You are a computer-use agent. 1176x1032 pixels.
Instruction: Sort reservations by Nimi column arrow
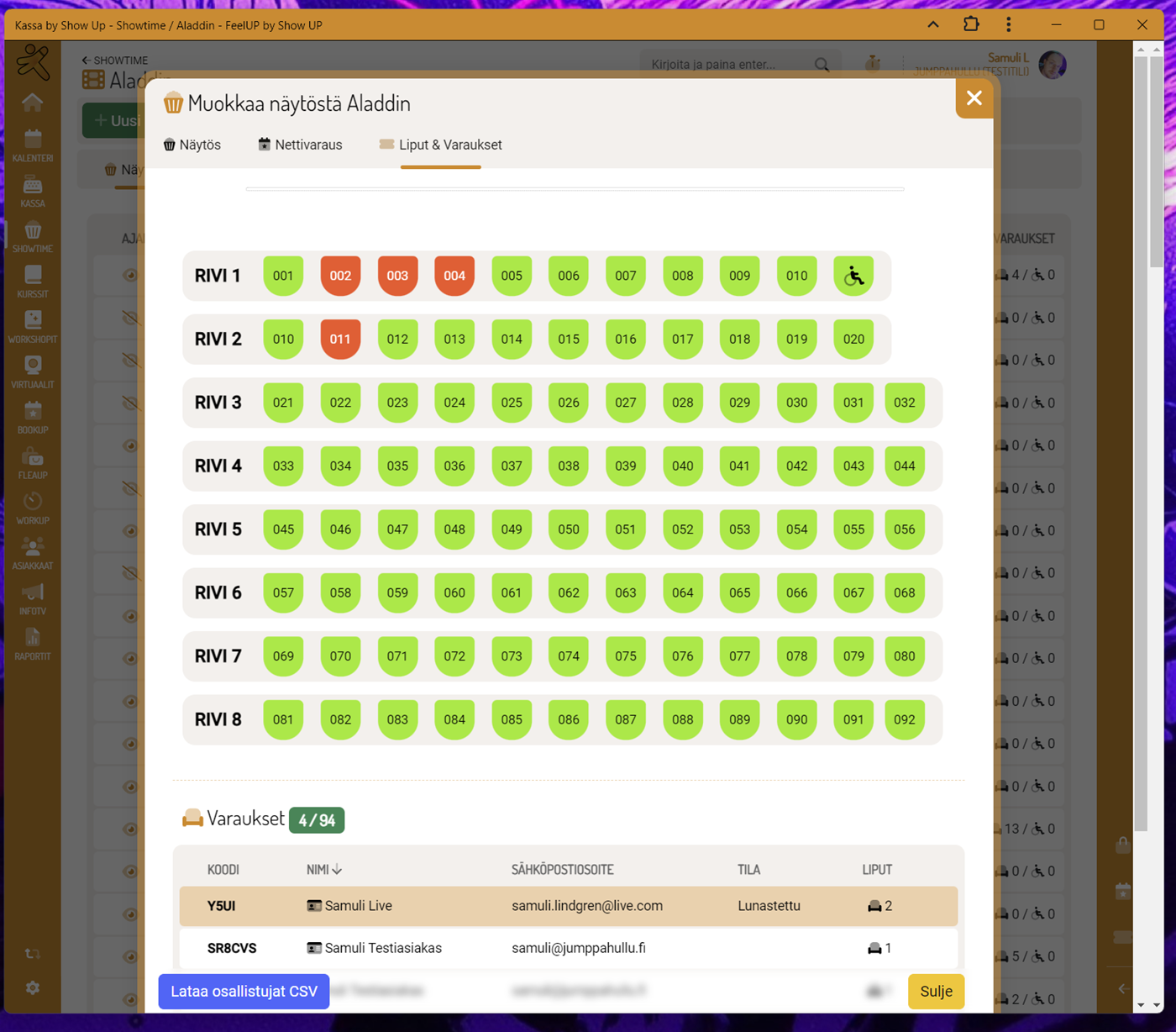point(337,870)
